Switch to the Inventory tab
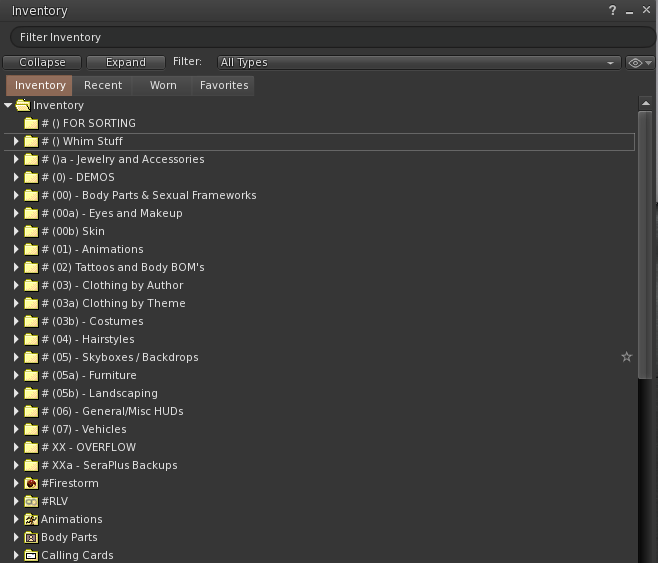 click(39, 86)
